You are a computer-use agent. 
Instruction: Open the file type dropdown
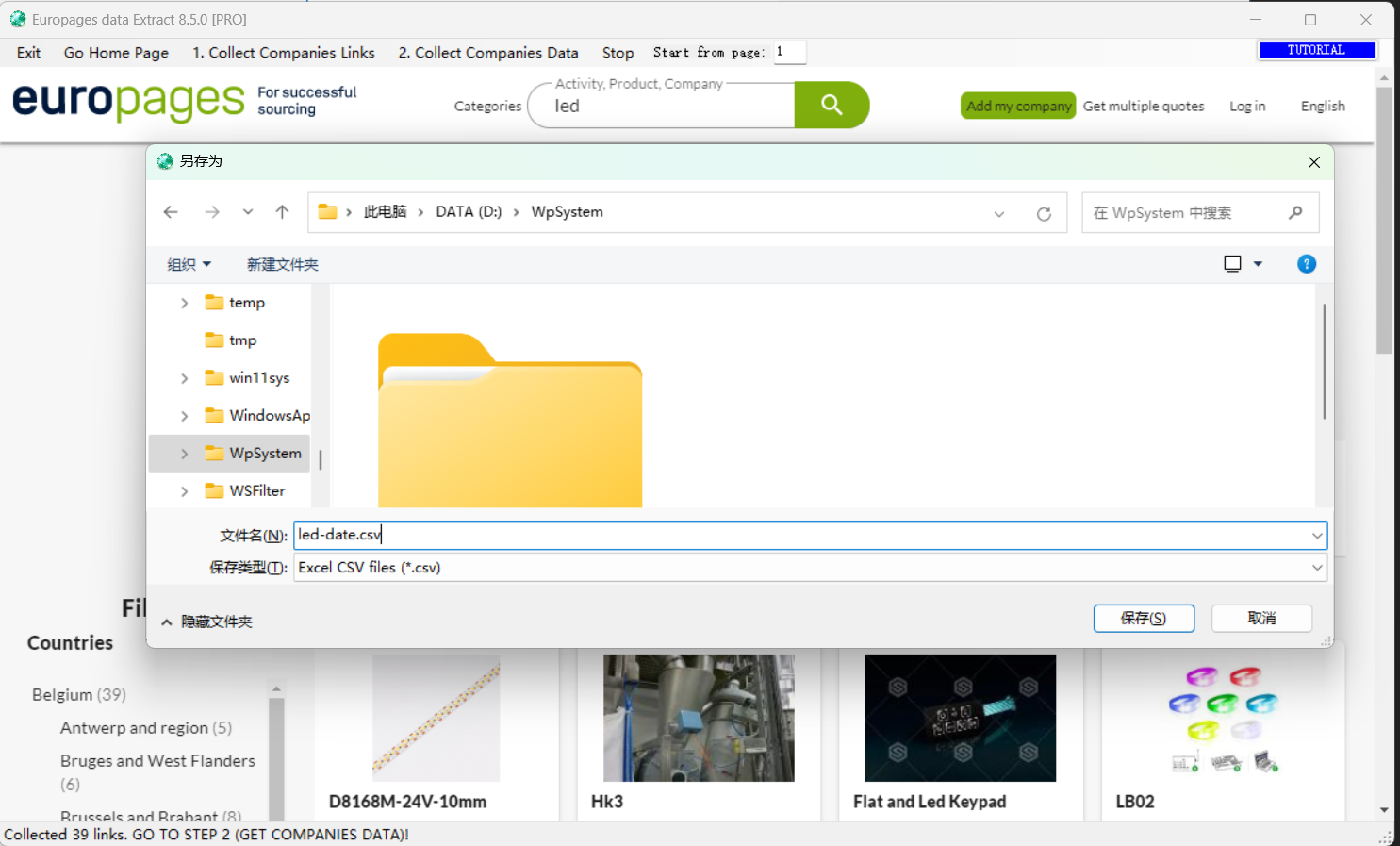click(1316, 568)
